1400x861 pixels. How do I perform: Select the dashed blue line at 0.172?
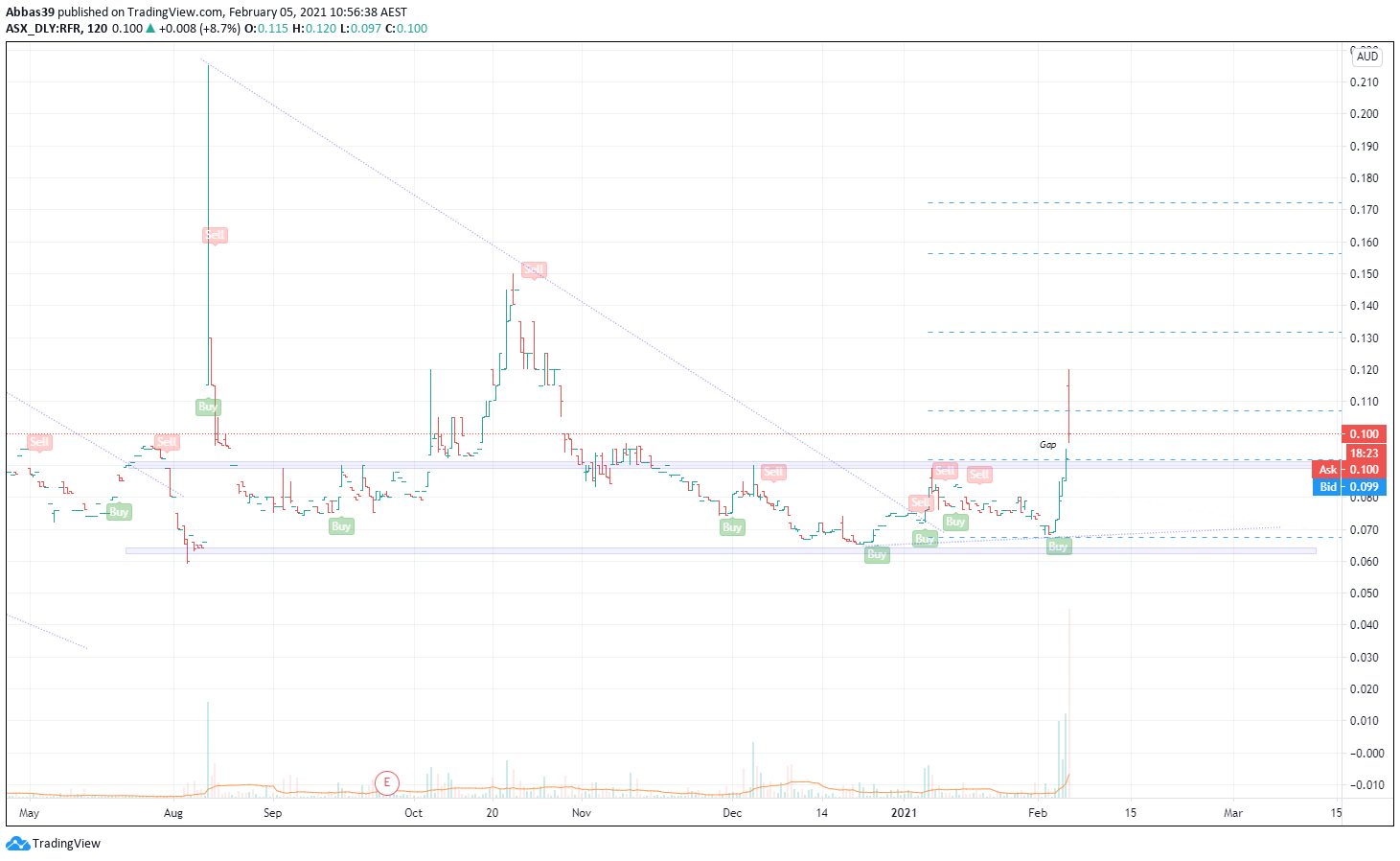[1135, 202]
